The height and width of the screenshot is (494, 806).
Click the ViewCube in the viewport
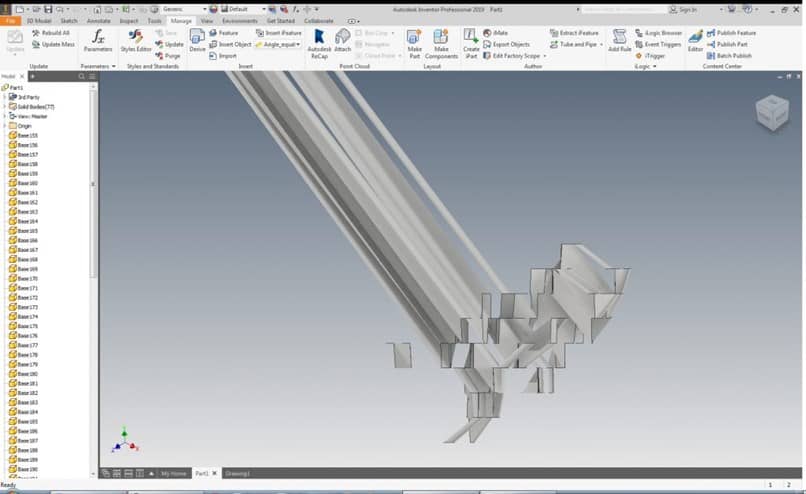(x=771, y=112)
